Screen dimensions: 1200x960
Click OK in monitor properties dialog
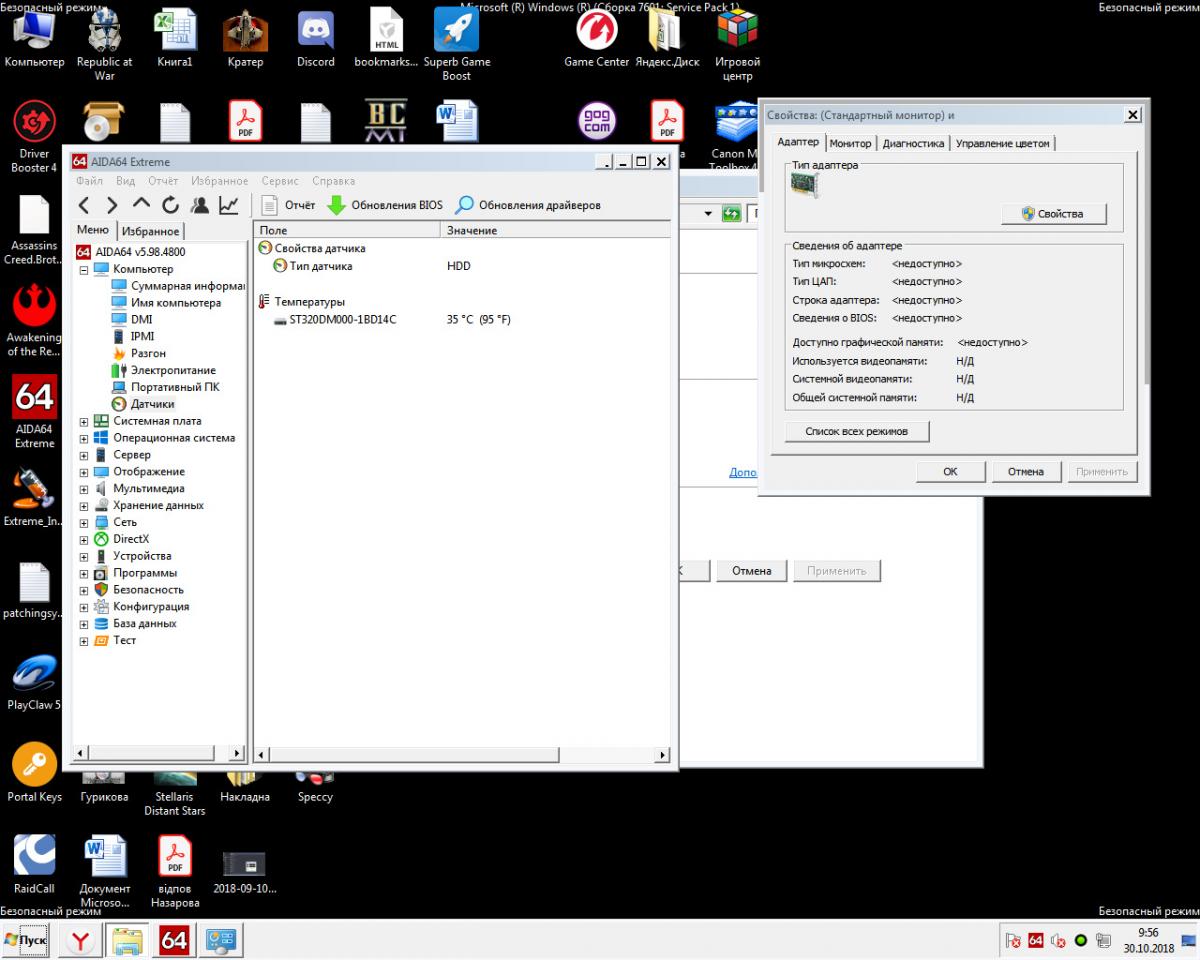tap(950, 471)
